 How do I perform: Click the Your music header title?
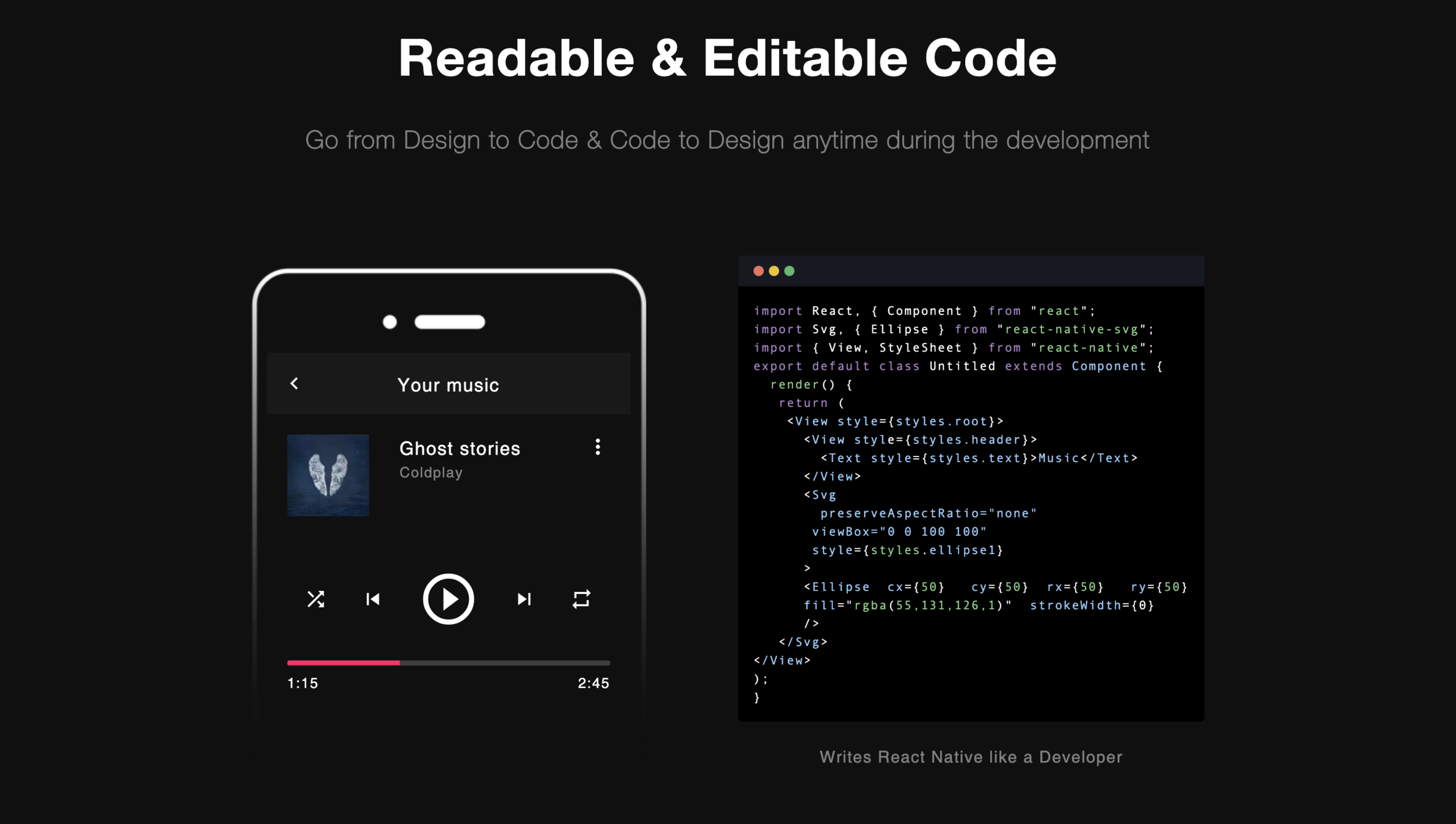[448, 385]
